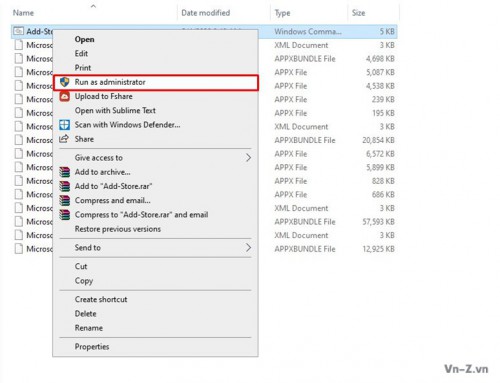Click the "4,698 KB" size value
This screenshot has height=383, width=500.
click(x=380, y=59)
